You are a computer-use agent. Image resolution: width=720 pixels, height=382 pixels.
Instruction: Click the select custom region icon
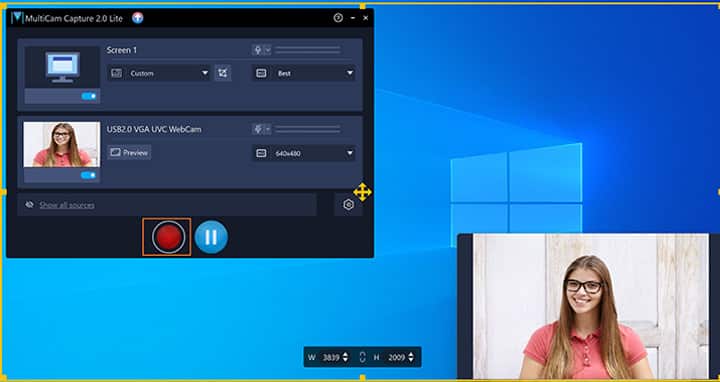tap(223, 73)
